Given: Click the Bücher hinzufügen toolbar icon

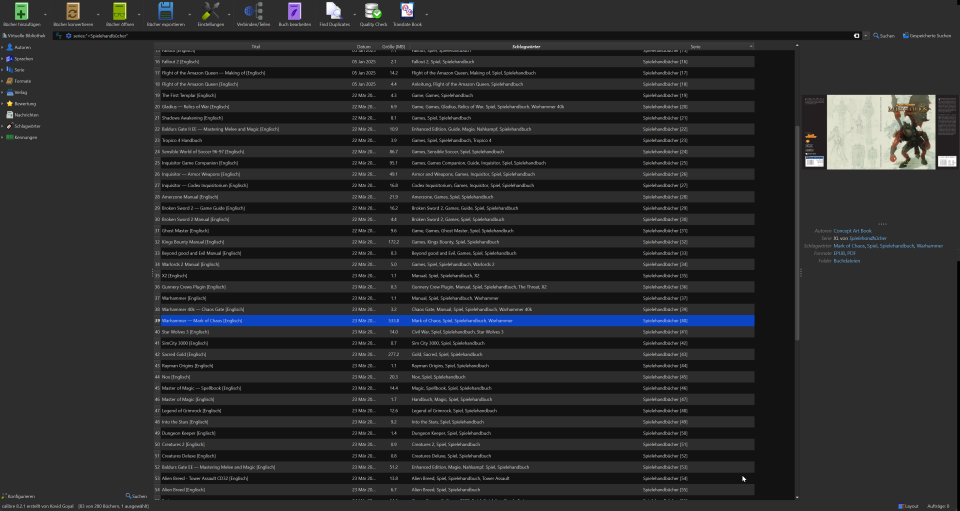Looking at the screenshot, I should point(22,12).
